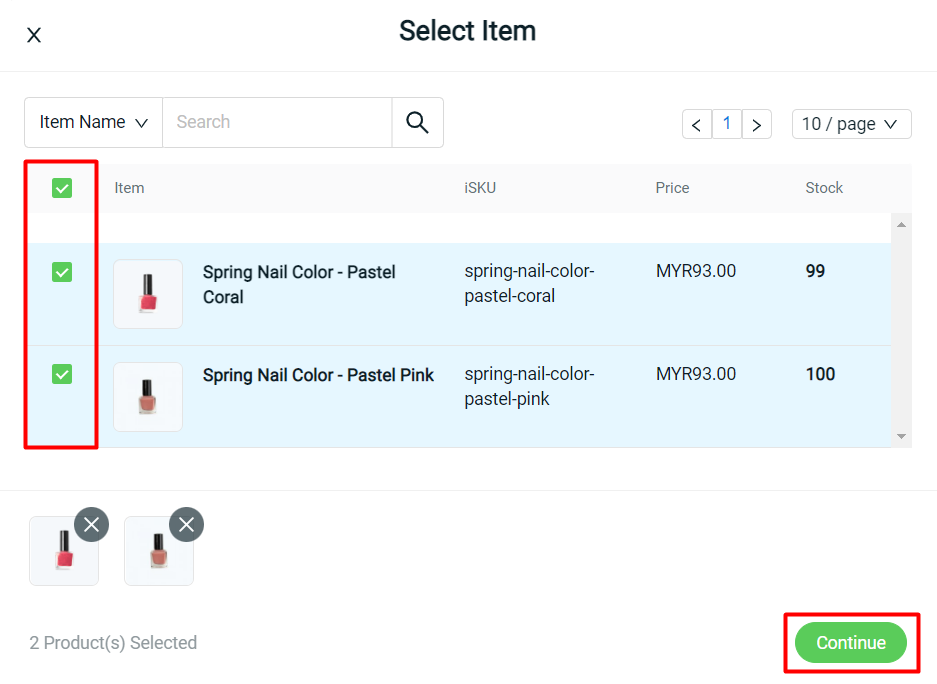Remove the Pastel Coral item from selection
This screenshot has height=684, width=937.
pyautogui.click(x=92, y=524)
